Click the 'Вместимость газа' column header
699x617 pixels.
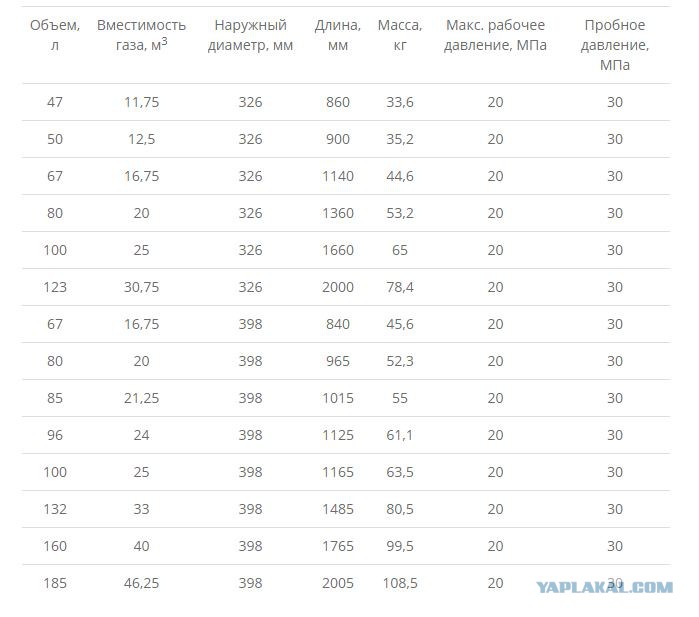[141, 35]
